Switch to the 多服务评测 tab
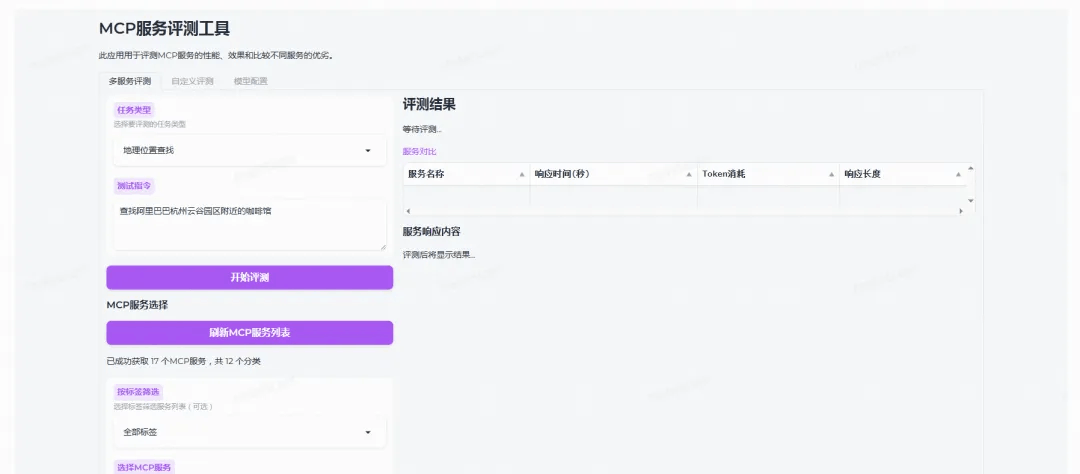 coord(129,81)
